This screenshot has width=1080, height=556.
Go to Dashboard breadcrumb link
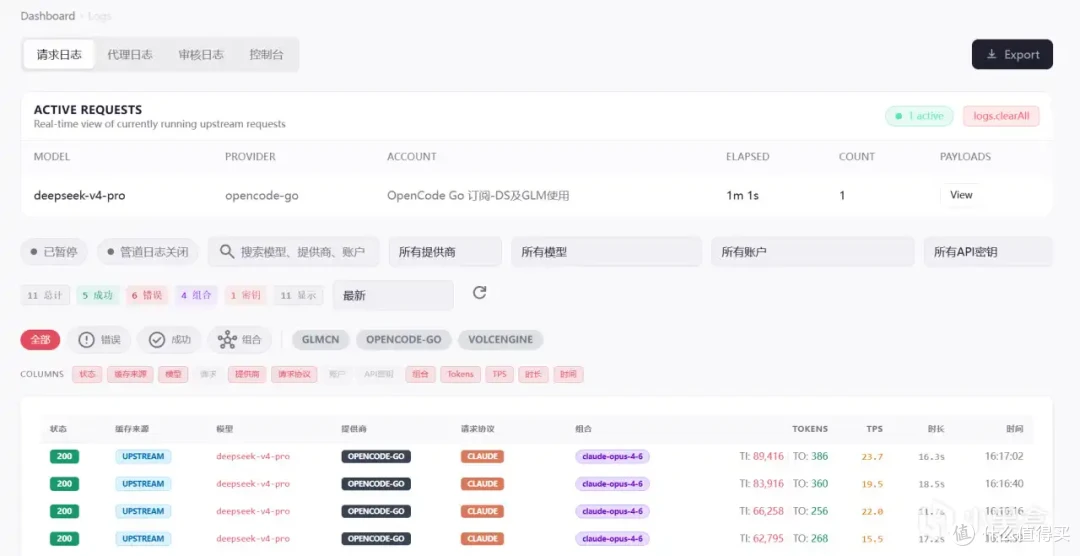[x=48, y=15]
